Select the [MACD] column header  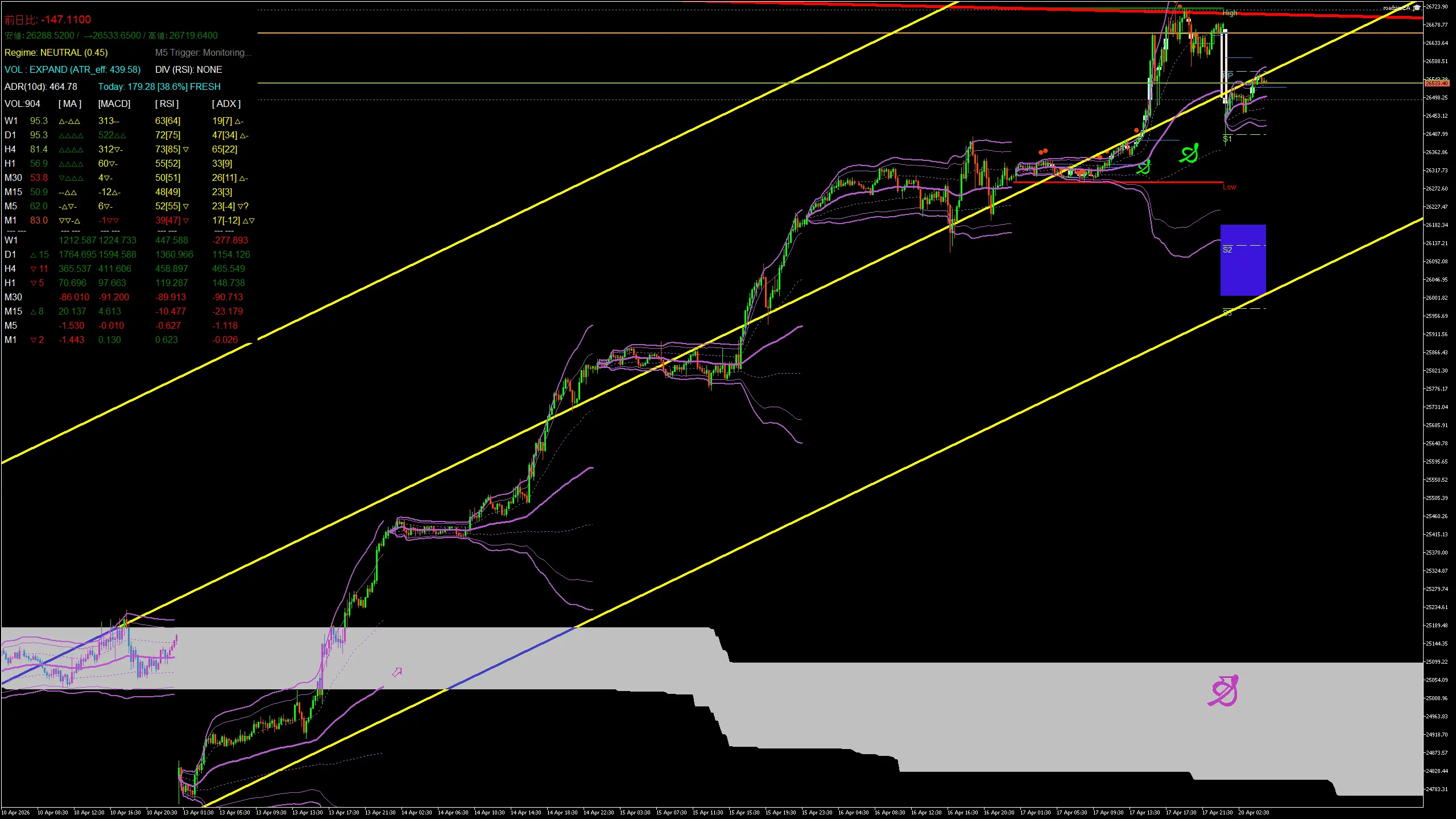(x=114, y=104)
